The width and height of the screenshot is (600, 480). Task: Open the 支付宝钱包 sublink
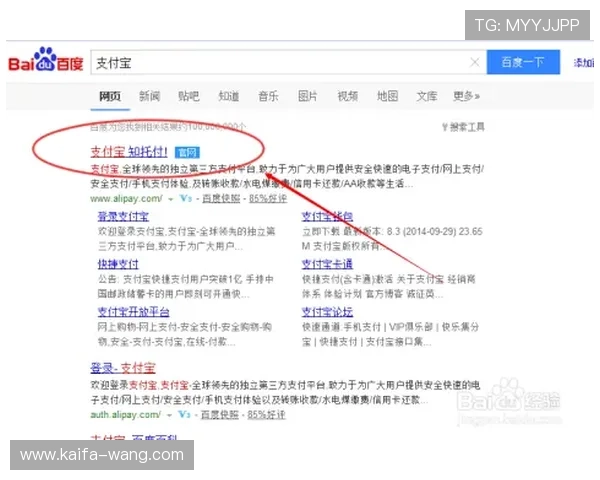point(327,217)
